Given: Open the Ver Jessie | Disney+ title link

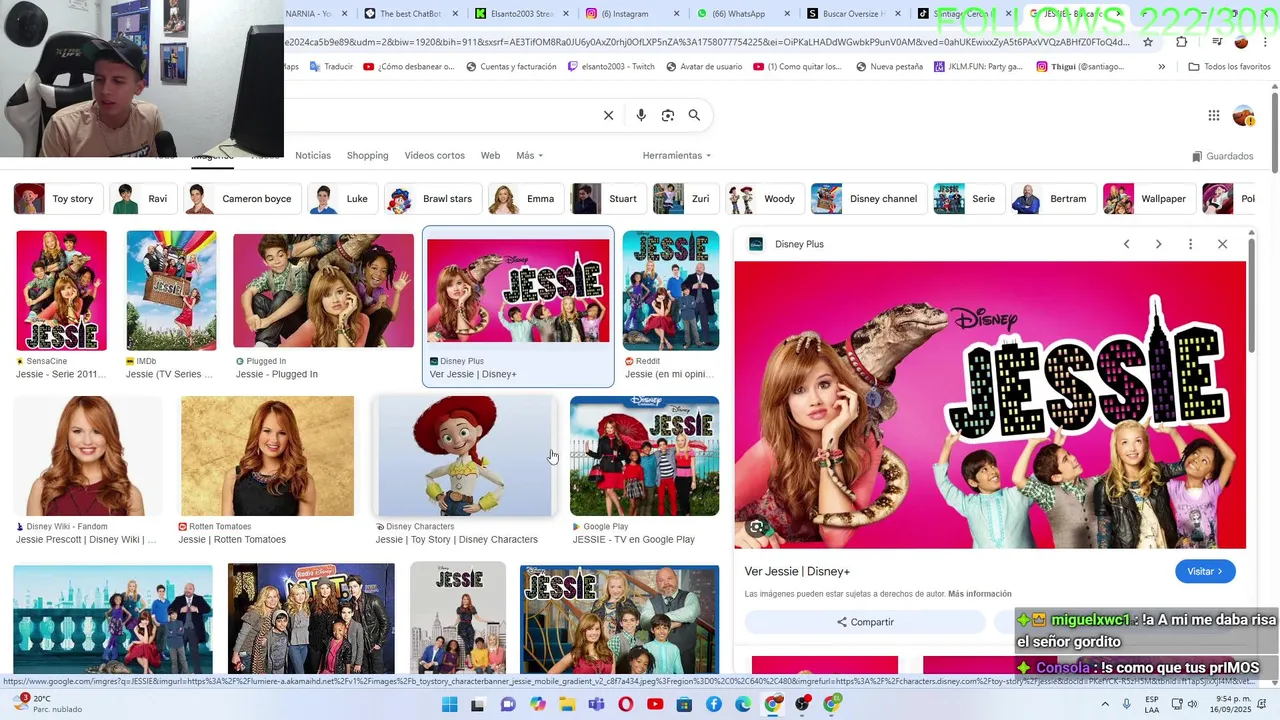Looking at the screenshot, I should [797, 571].
